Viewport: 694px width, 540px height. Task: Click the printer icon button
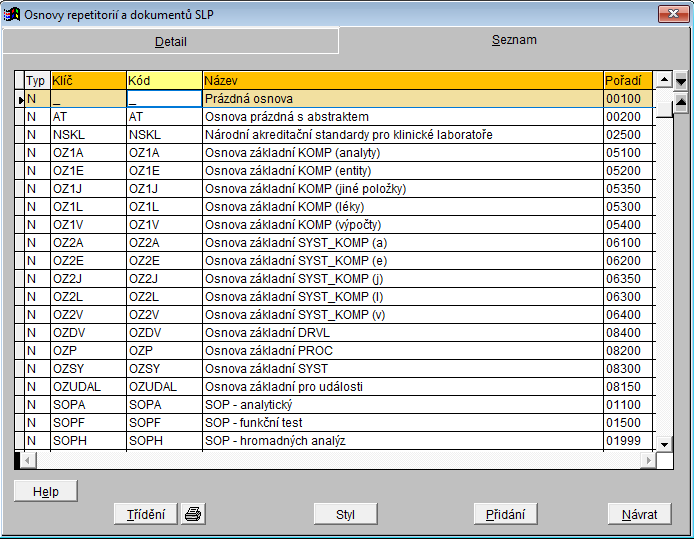click(193, 514)
